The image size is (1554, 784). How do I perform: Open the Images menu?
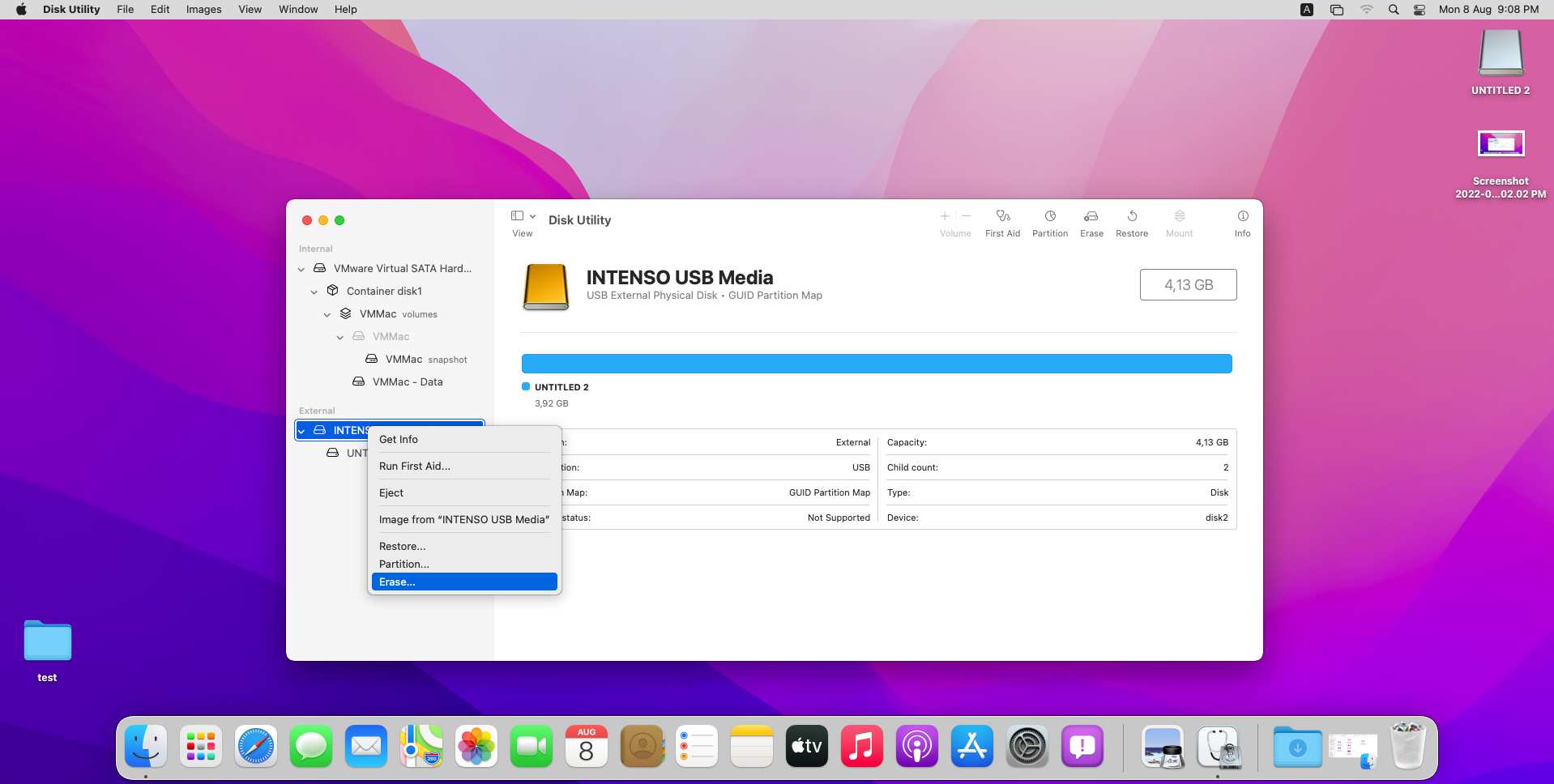point(203,10)
